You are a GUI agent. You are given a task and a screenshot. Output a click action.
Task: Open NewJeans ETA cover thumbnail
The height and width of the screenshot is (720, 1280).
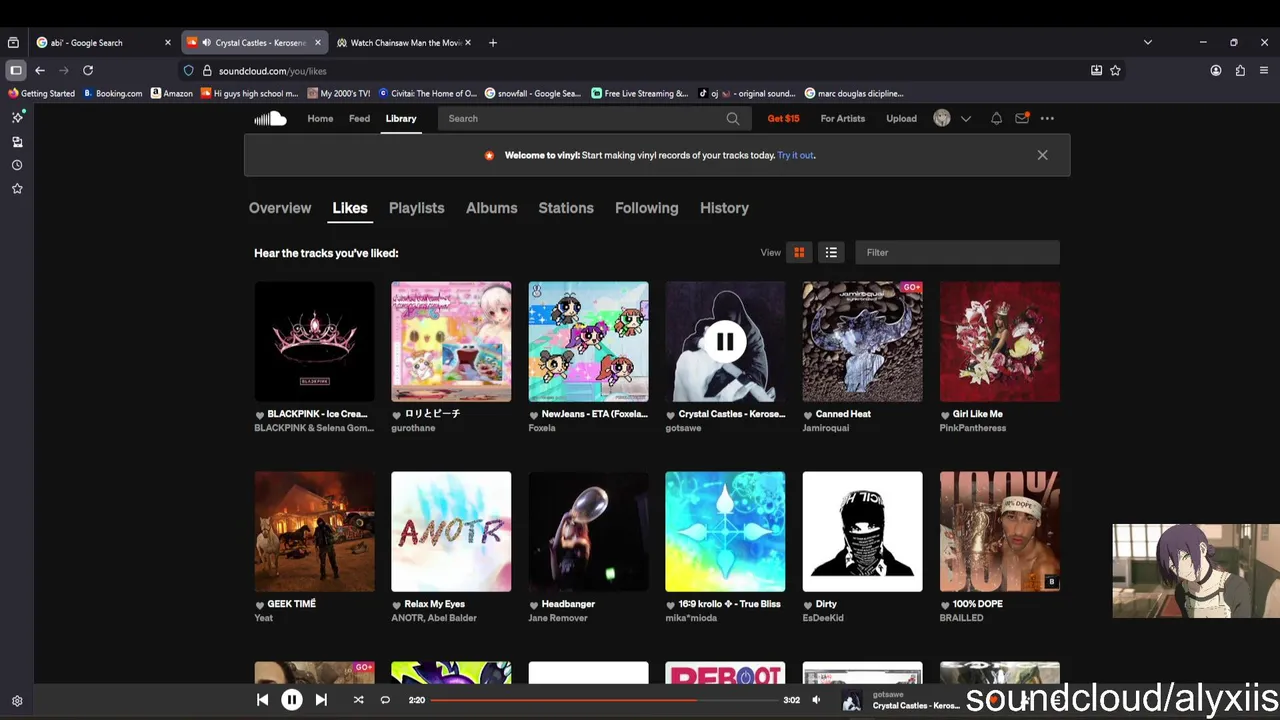click(588, 342)
